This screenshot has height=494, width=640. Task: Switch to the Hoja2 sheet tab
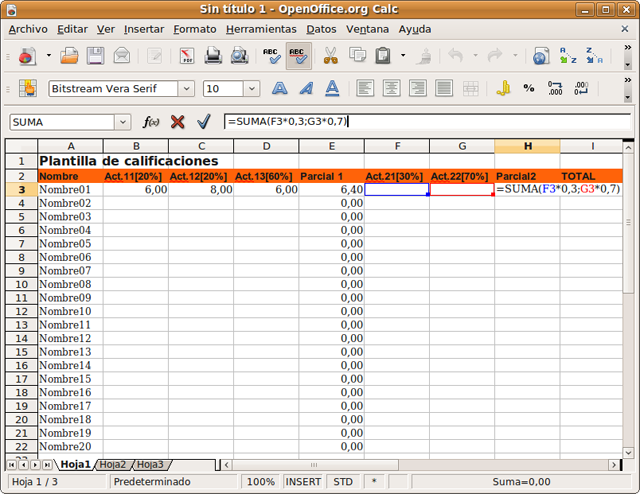(113, 464)
